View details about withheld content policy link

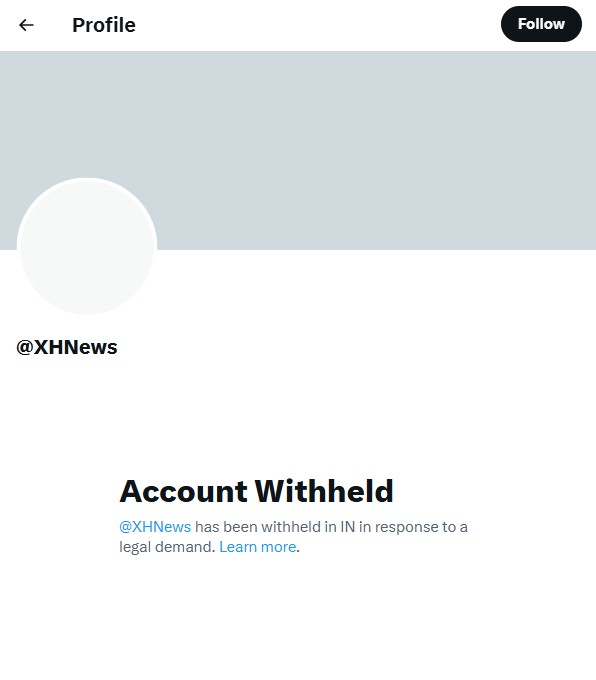(257, 547)
